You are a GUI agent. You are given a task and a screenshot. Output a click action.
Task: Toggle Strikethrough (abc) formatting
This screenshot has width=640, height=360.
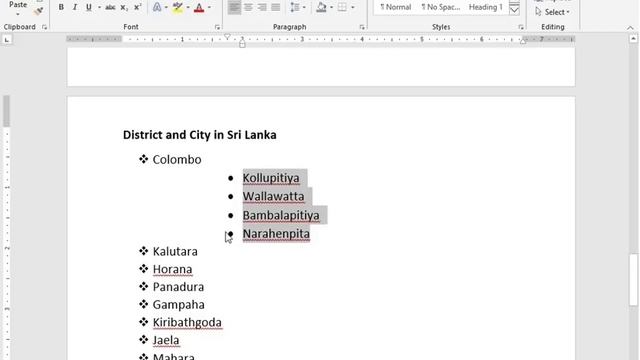(110, 7)
